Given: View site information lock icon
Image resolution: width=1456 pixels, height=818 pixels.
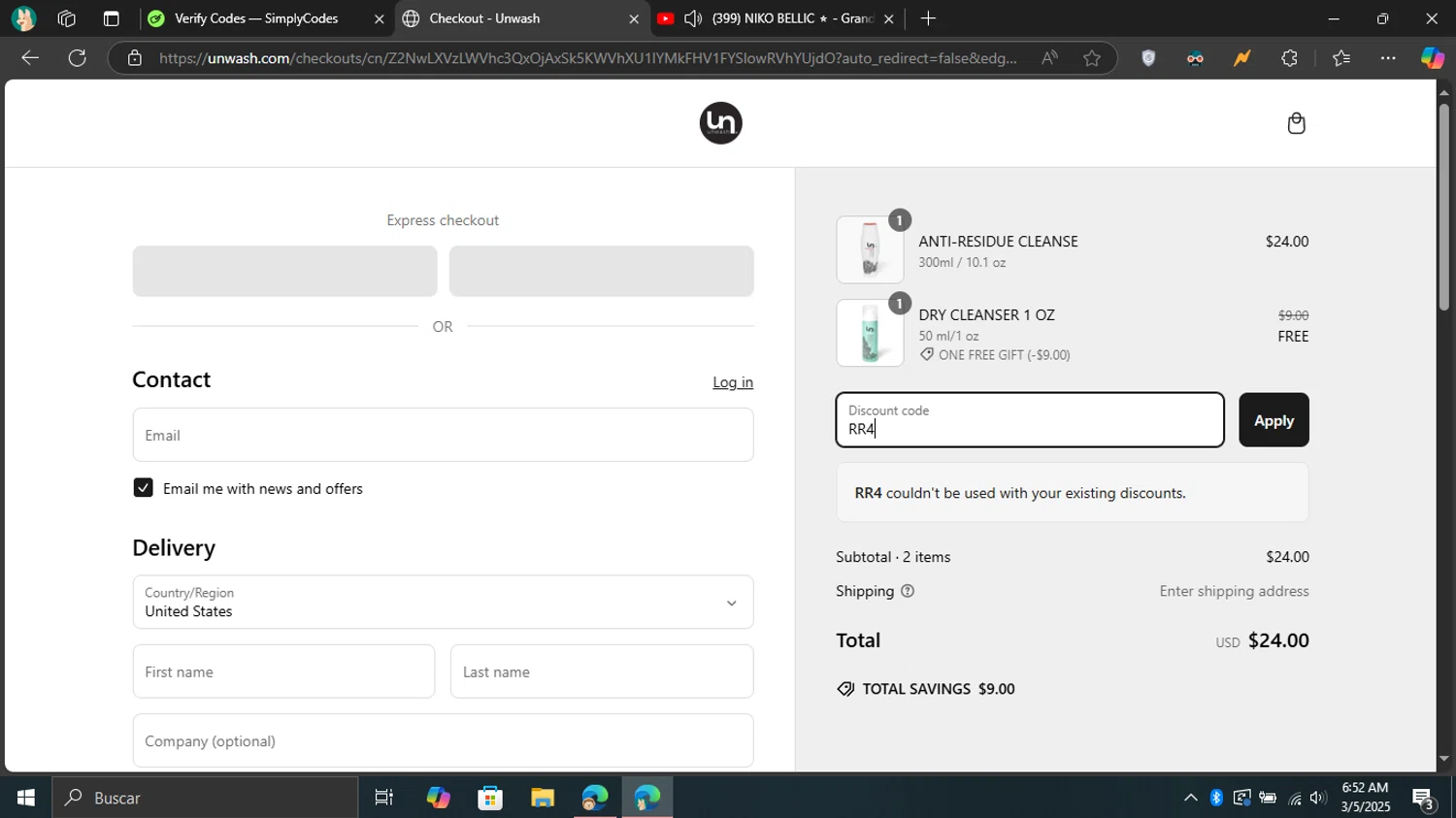Looking at the screenshot, I should coord(135,58).
